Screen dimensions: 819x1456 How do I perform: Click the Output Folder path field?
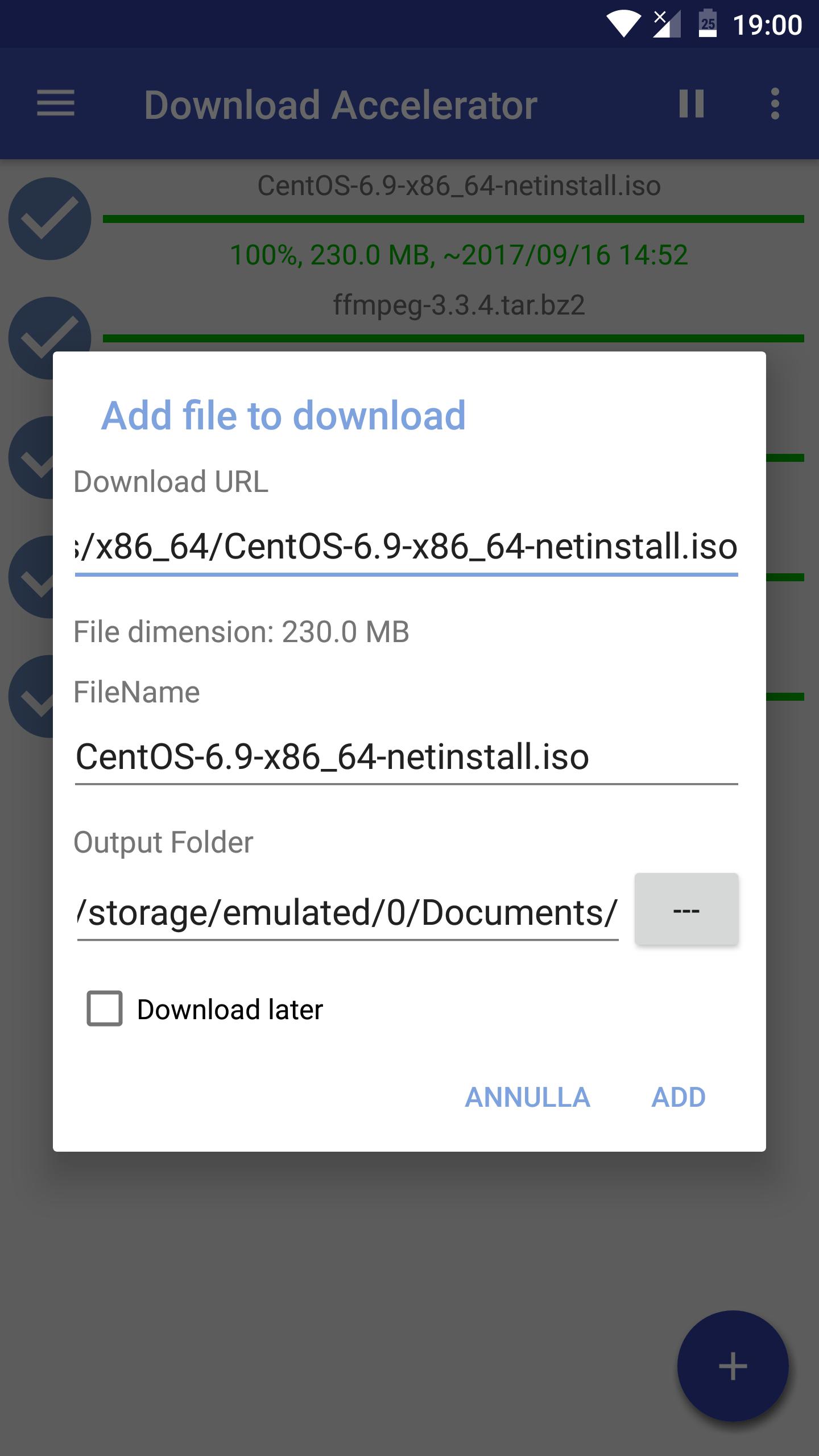coord(348,913)
